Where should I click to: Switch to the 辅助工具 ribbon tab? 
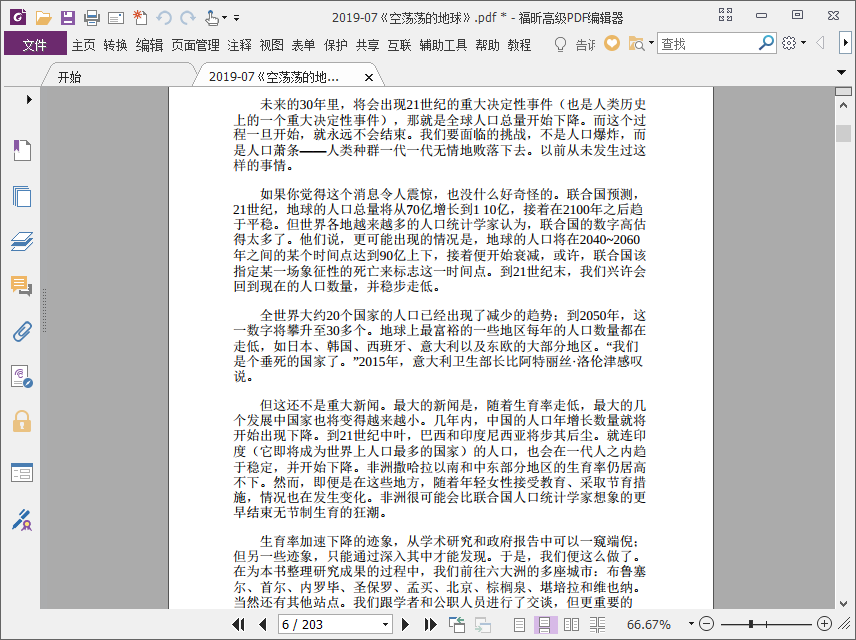click(x=443, y=45)
